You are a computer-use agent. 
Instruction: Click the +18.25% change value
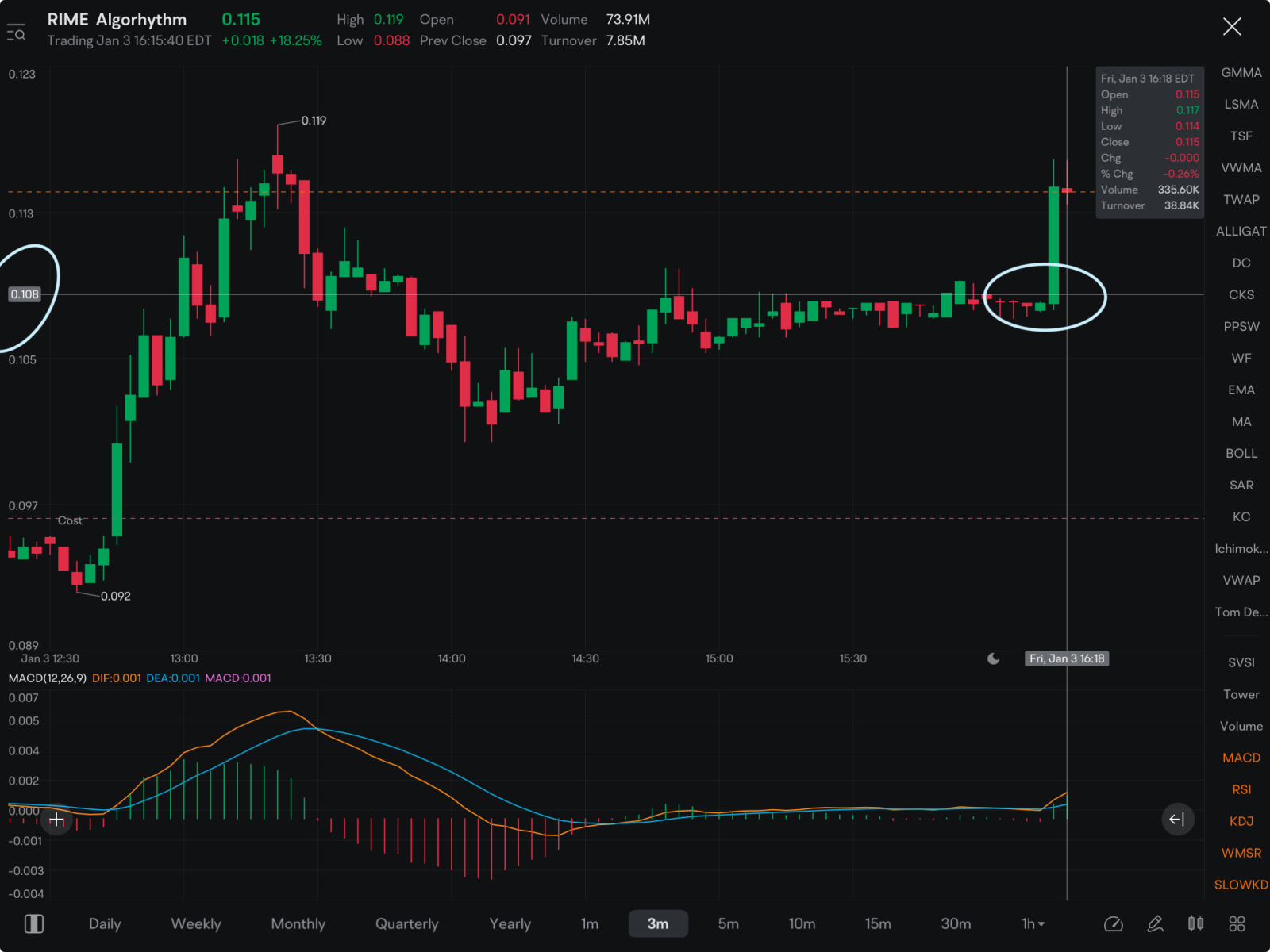(296, 40)
